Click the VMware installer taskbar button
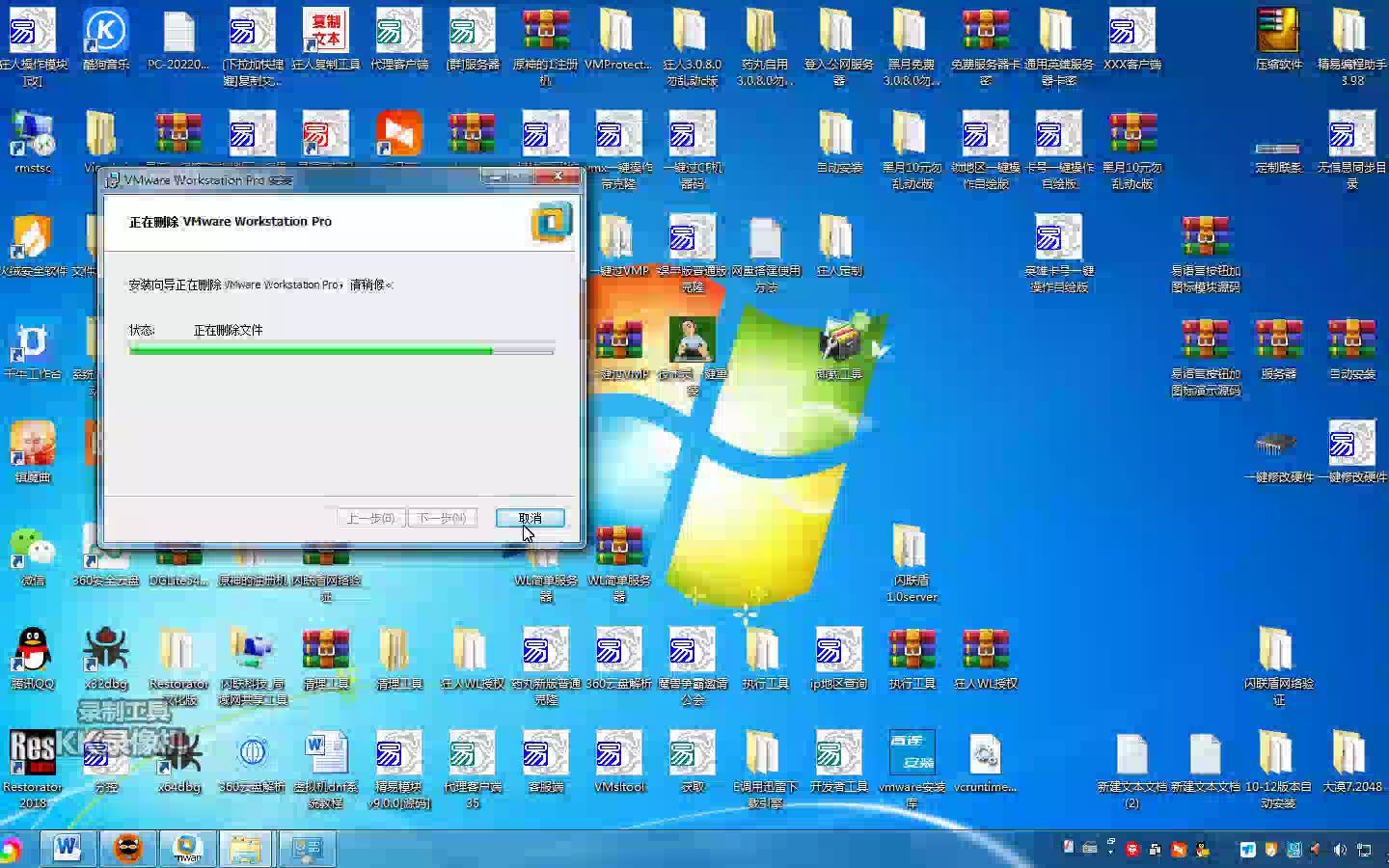The height and width of the screenshot is (868, 1389). click(x=187, y=848)
